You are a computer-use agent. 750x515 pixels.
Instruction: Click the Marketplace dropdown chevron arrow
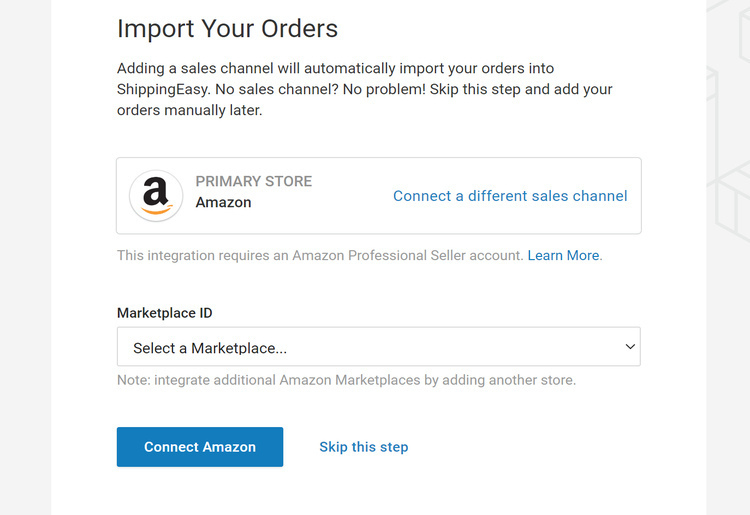[630, 347]
